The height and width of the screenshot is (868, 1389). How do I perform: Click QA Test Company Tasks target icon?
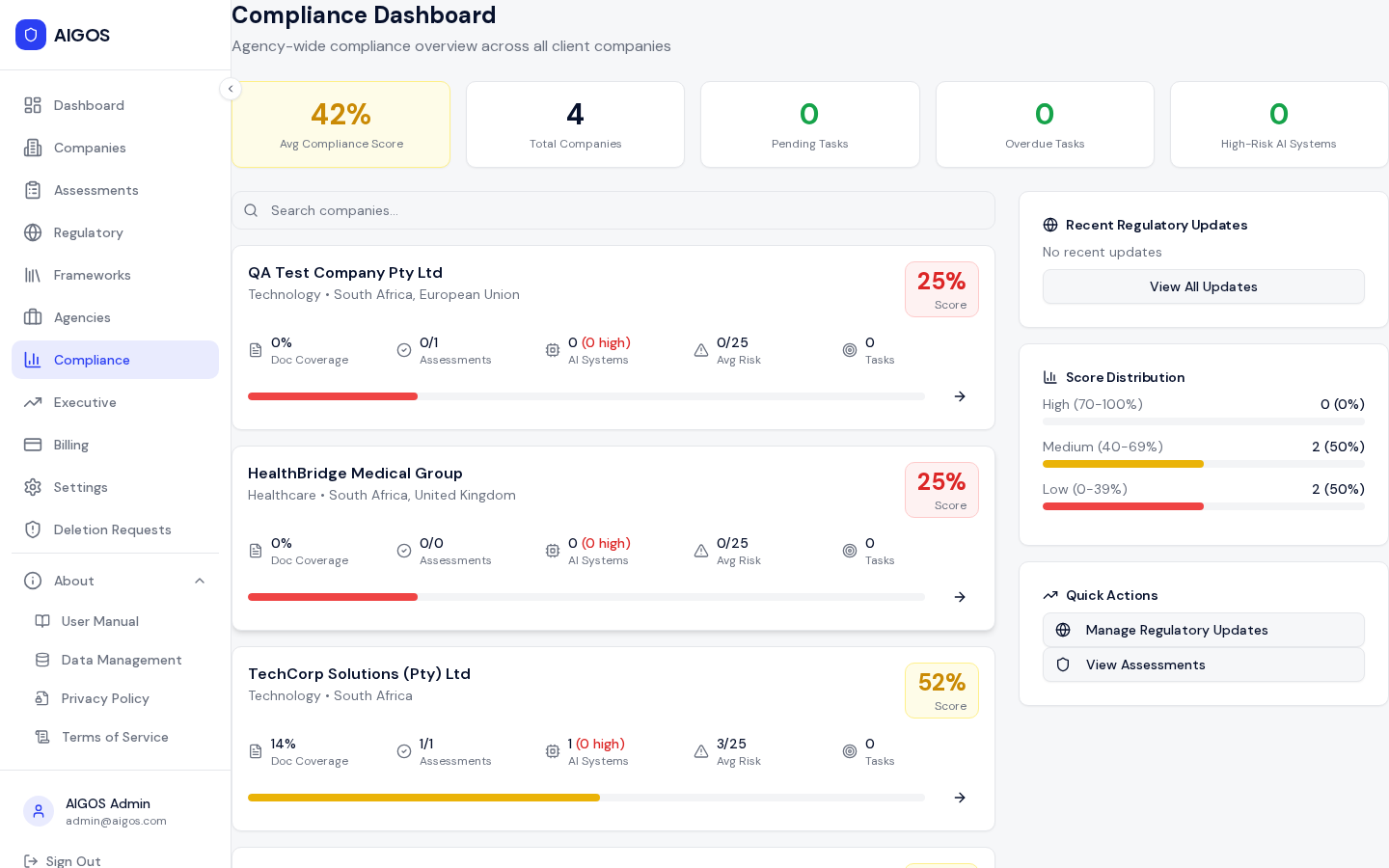[x=850, y=350]
